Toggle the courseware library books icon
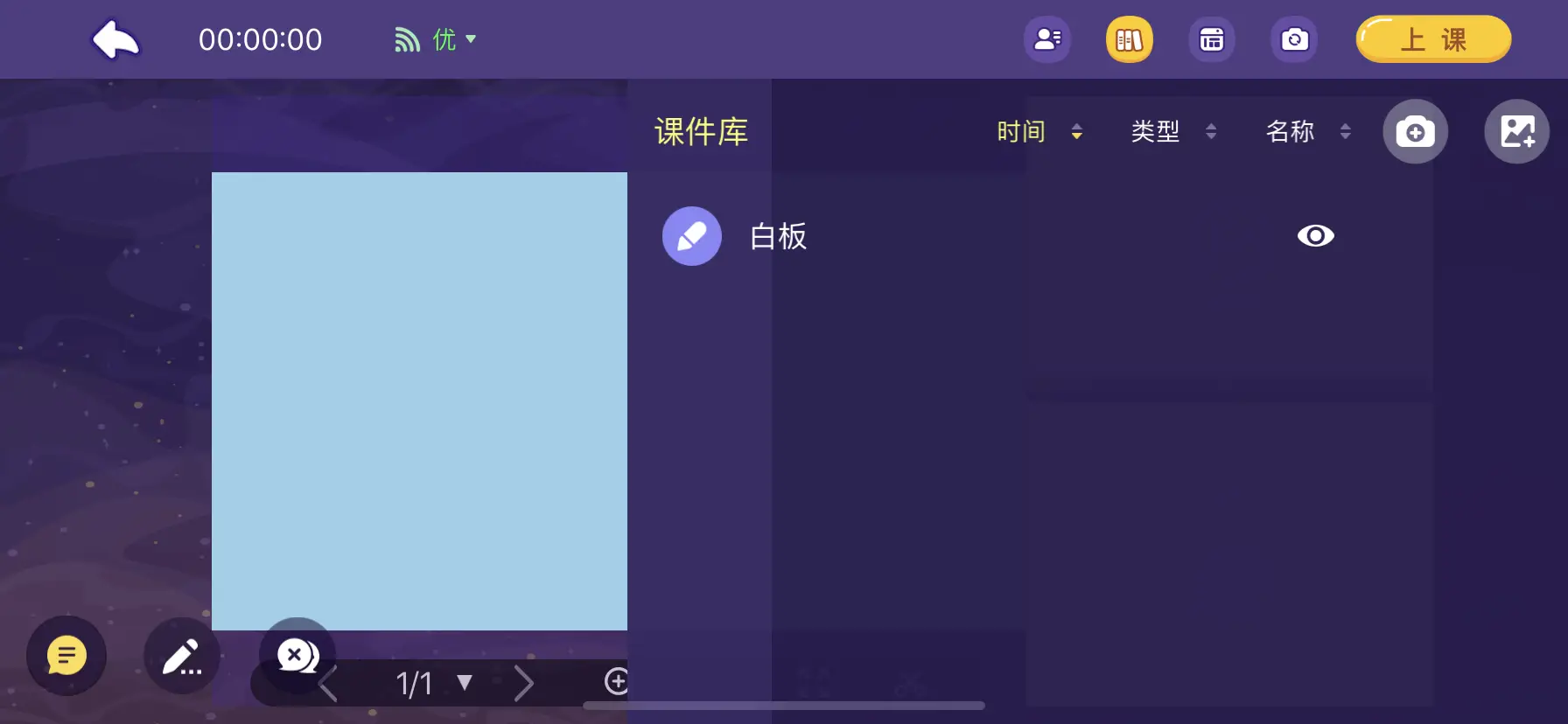Image resolution: width=1568 pixels, height=724 pixels. [x=1130, y=39]
